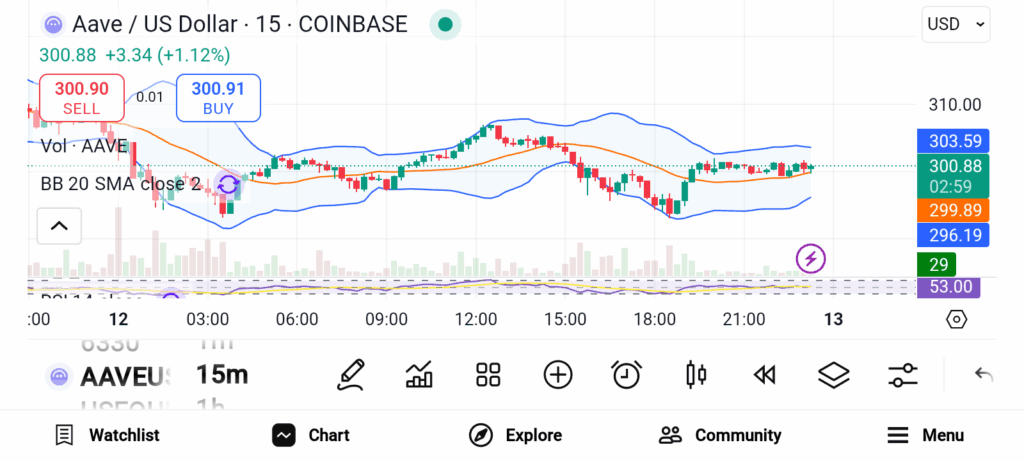Open the alarm clock alert icon
This screenshot has height=461, width=1024.
(626, 375)
